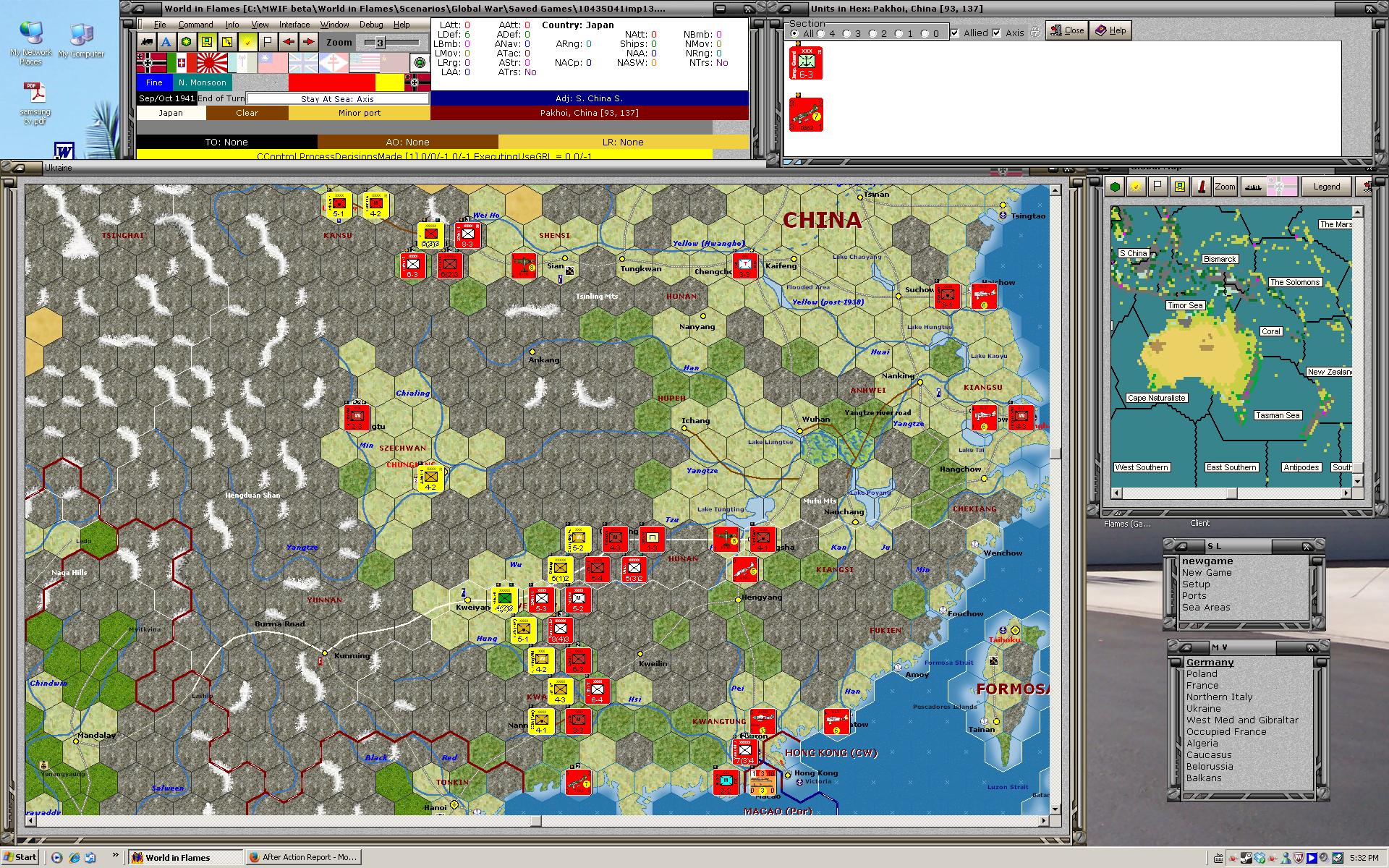The image size is (1389, 868).
Task: Select the Free French cross flag
Action: point(334,63)
